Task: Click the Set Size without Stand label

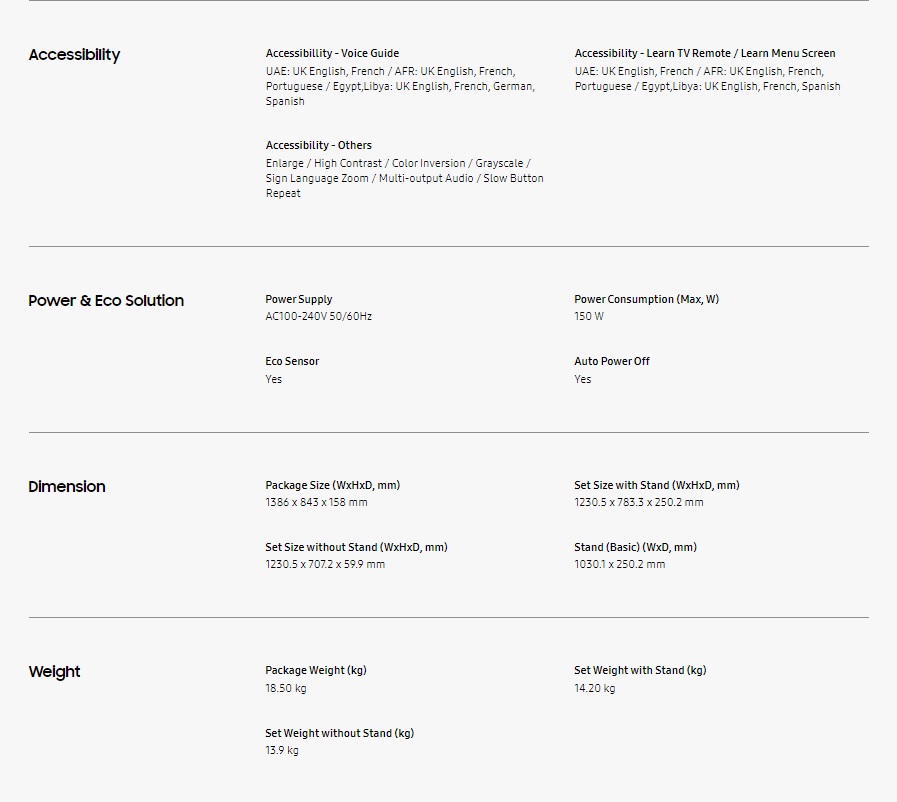Action: (x=356, y=547)
